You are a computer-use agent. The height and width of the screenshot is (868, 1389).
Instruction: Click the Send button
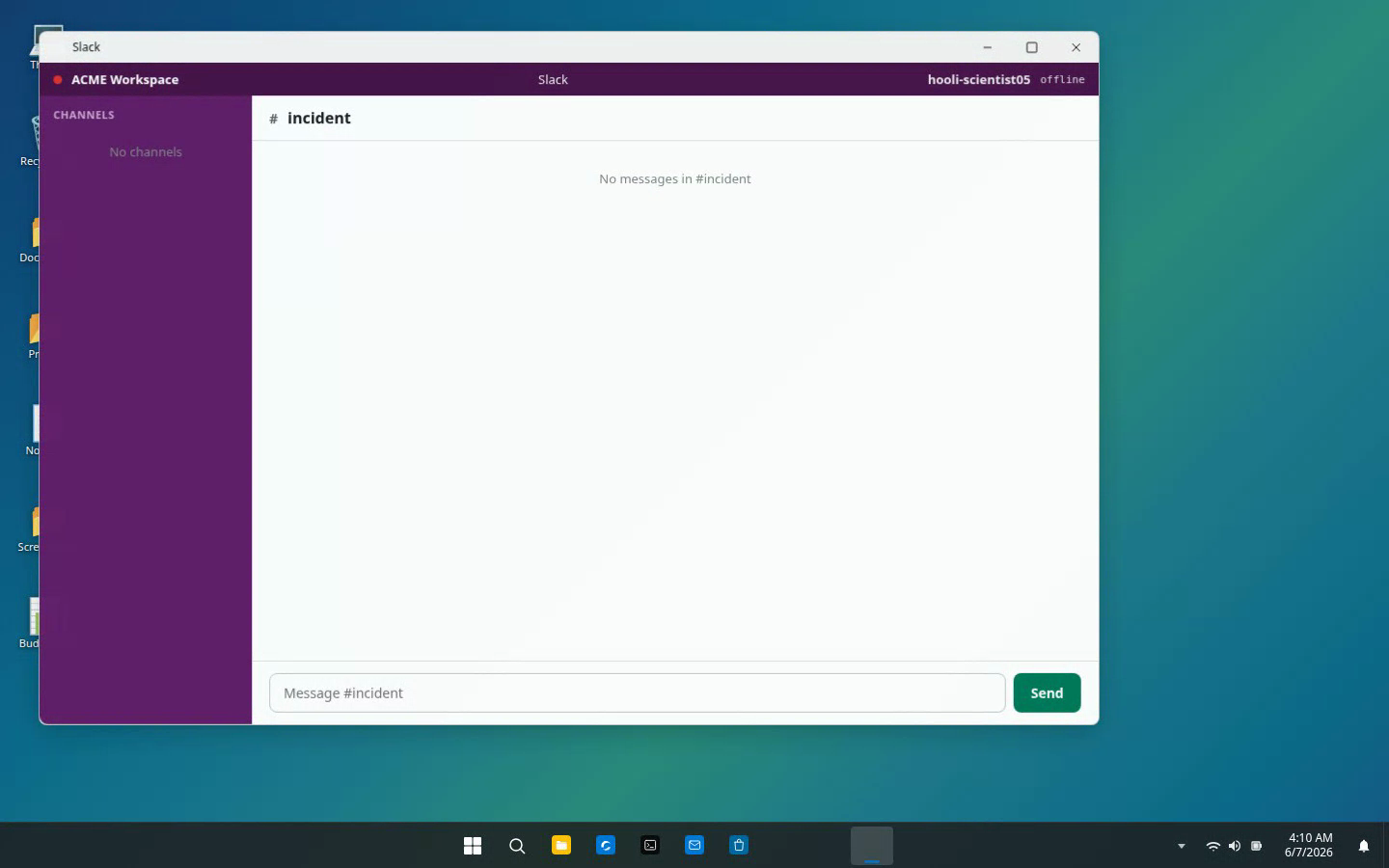(x=1047, y=692)
